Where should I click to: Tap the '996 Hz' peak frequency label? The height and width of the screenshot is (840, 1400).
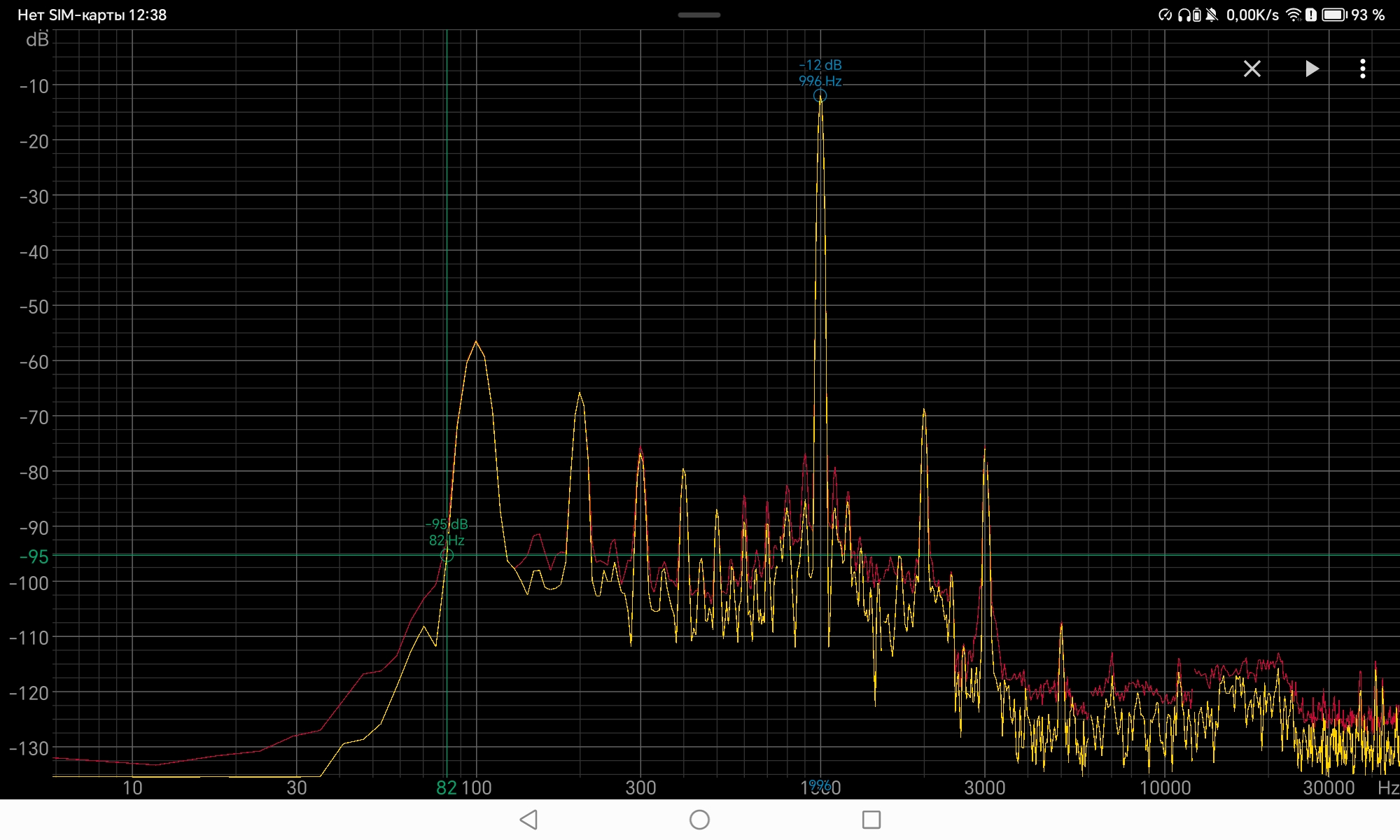coord(820,81)
